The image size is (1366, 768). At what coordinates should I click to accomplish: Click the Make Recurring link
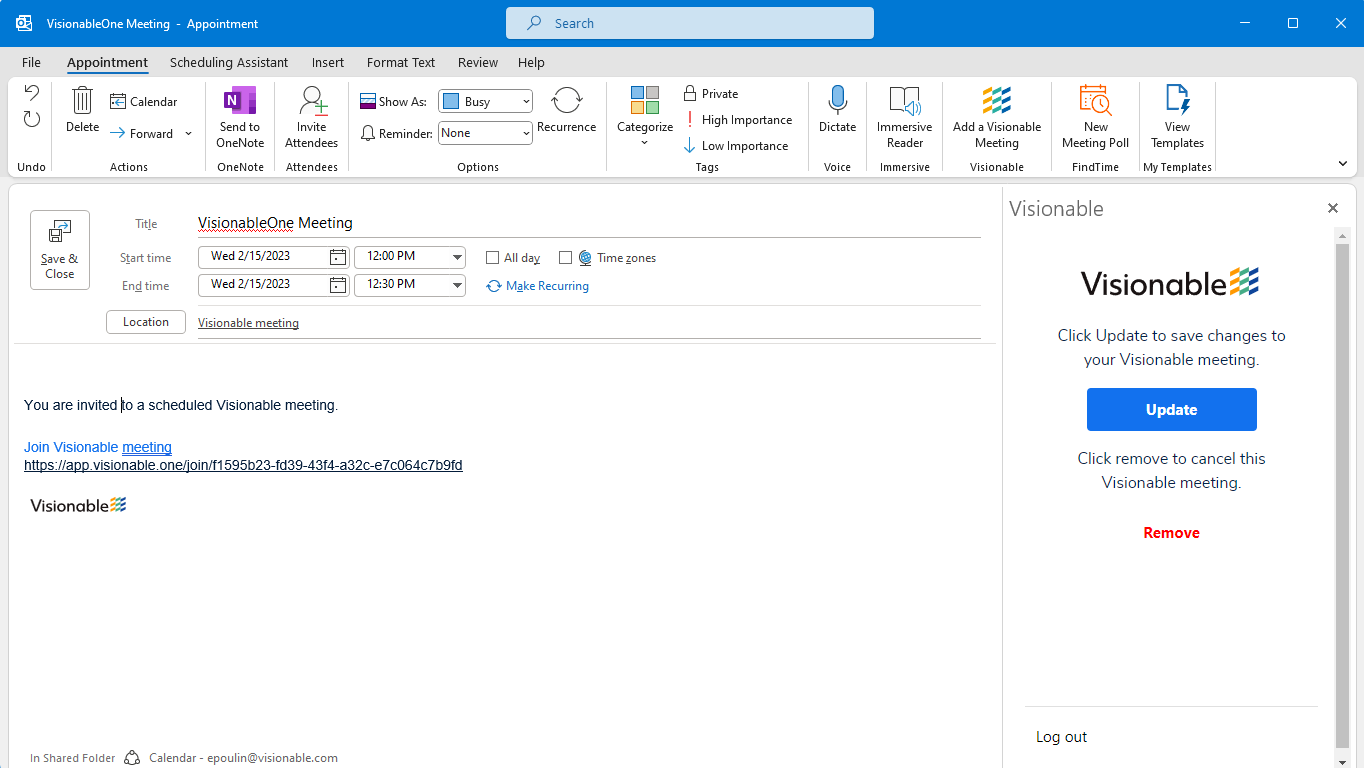538,286
